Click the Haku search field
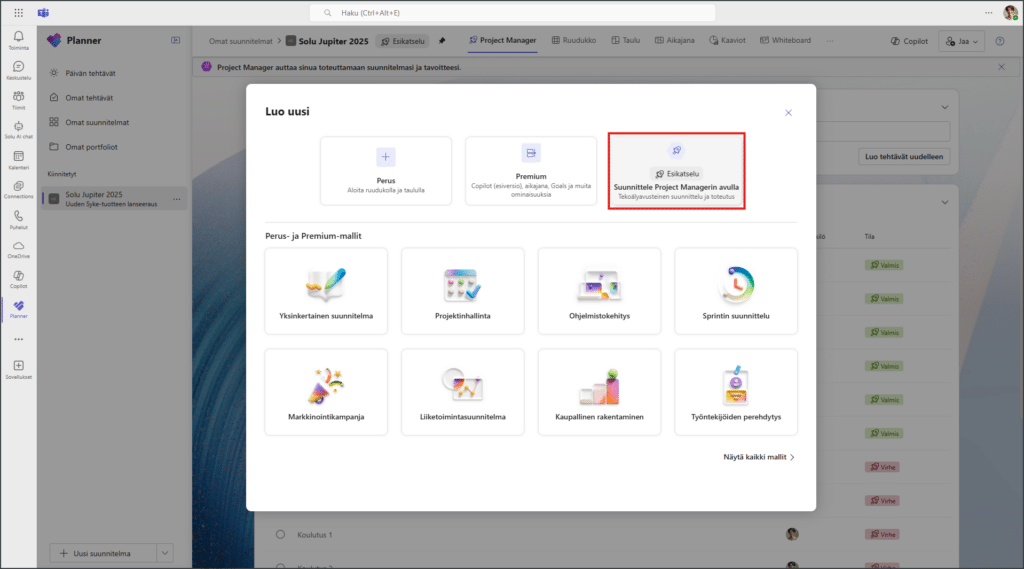The height and width of the screenshot is (569, 1024). pyautogui.click(x=512, y=13)
